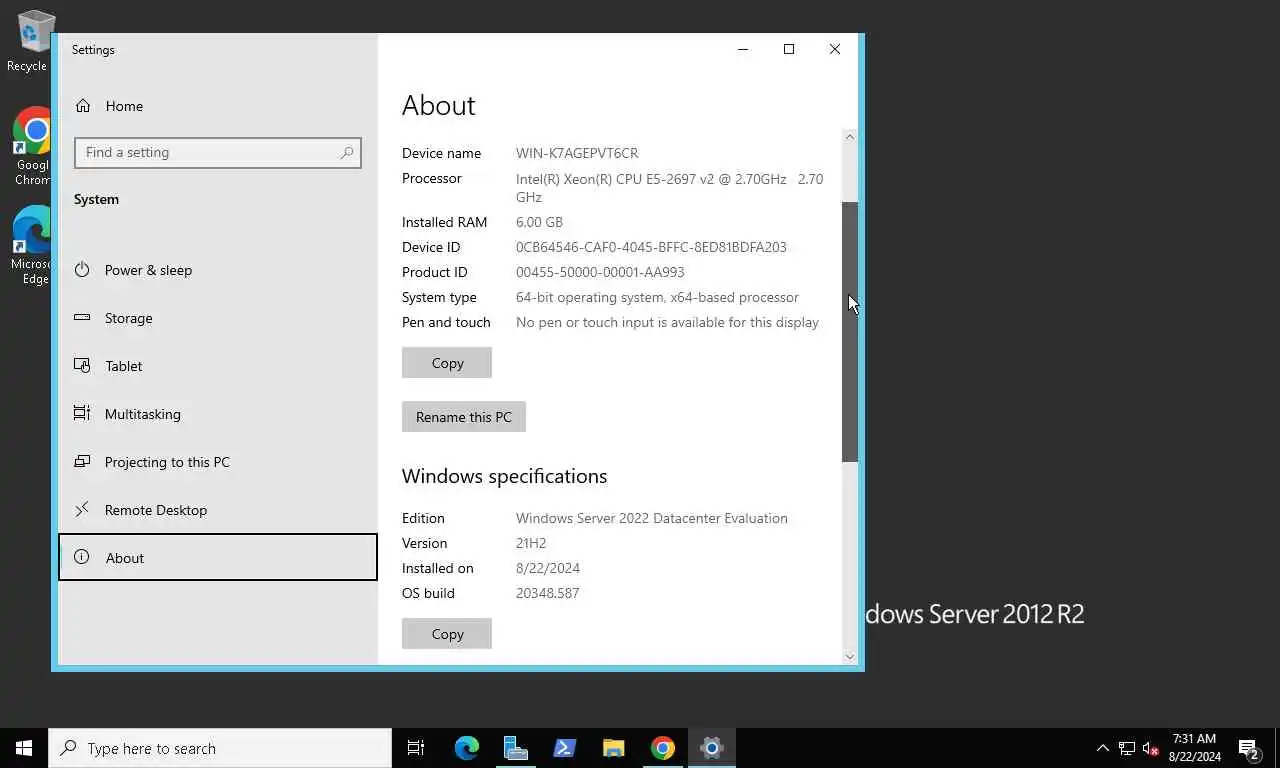The height and width of the screenshot is (768, 1280).
Task: Click Rename this PC button
Action: point(464,417)
